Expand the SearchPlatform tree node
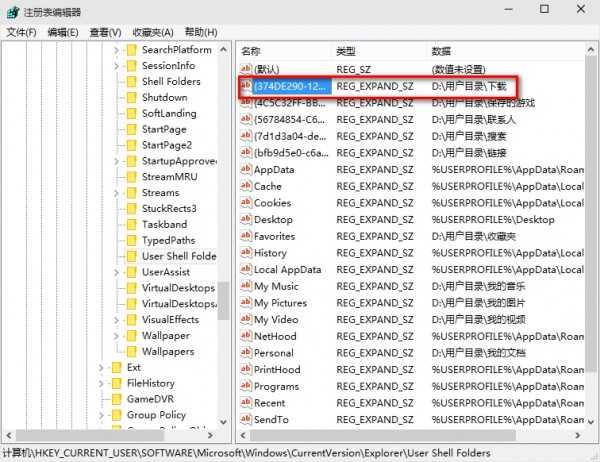Screen dimensions: 600x462 pos(116,50)
